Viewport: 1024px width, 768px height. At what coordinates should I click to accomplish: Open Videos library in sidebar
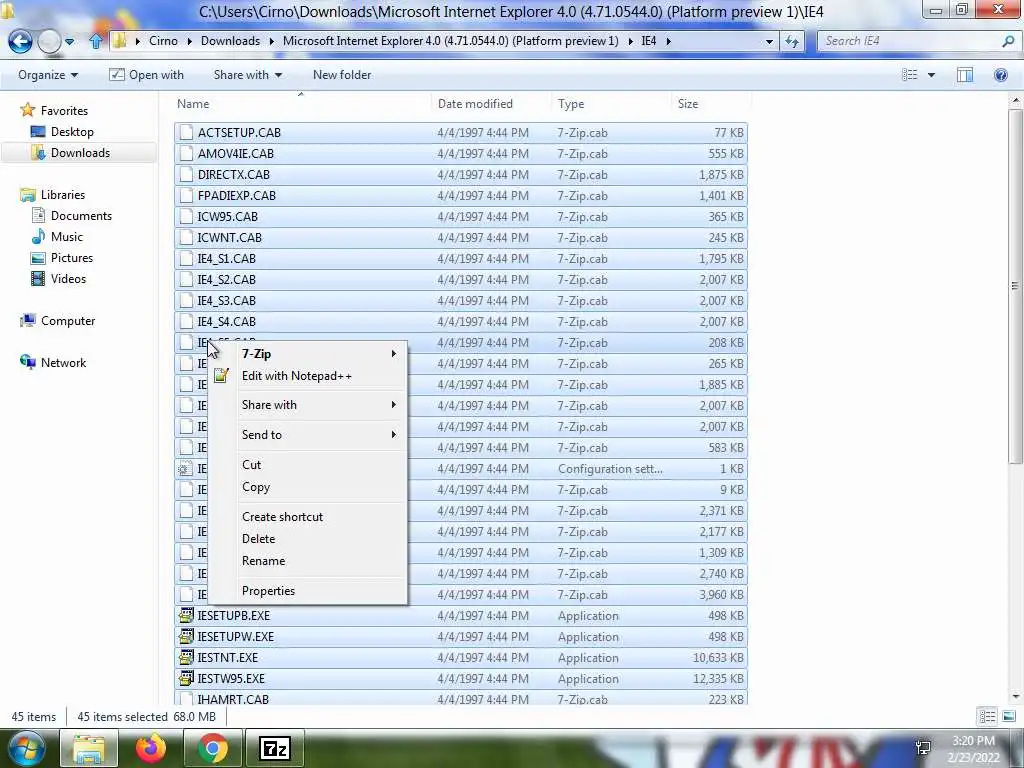pos(69,279)
